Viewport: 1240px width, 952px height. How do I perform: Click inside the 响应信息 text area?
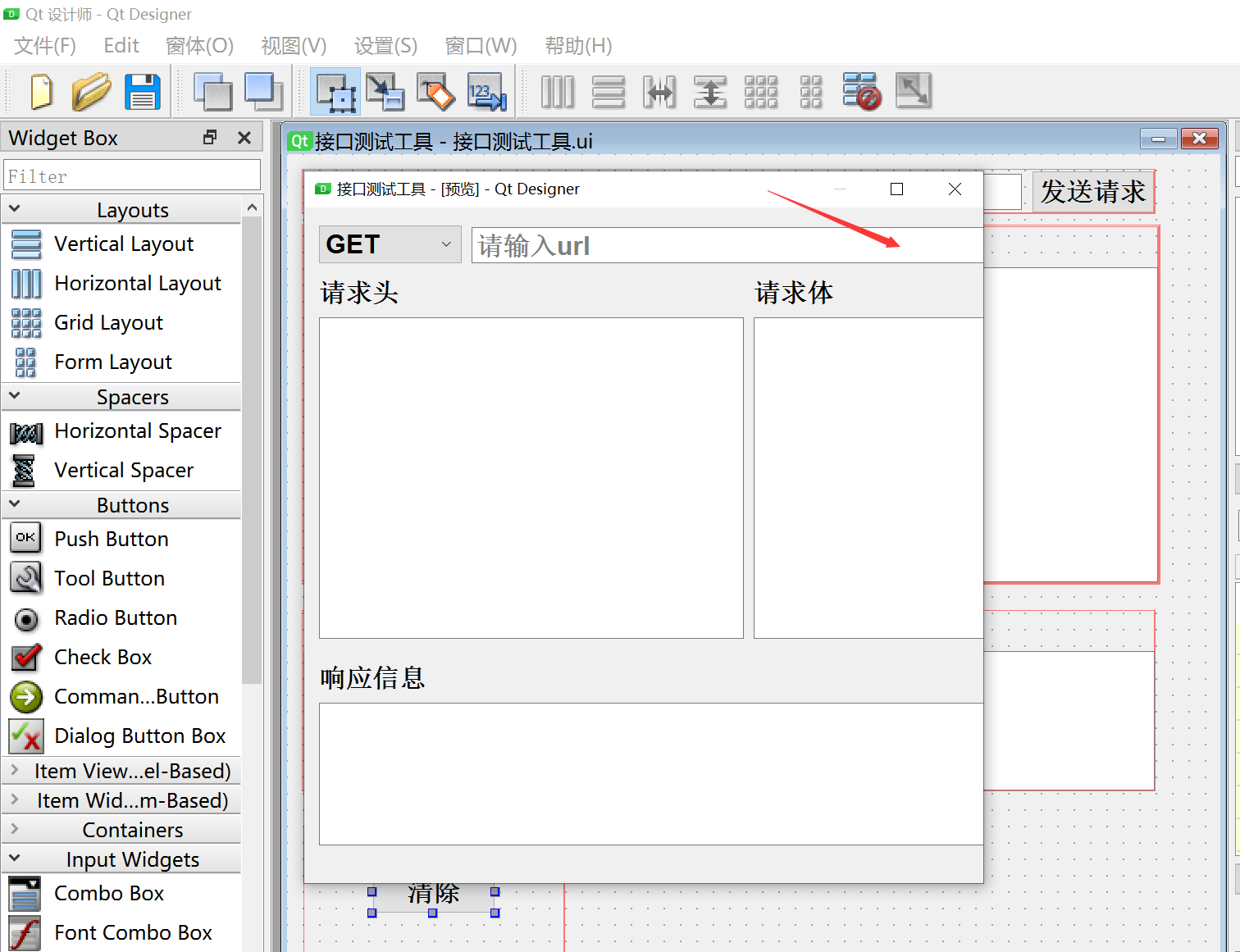click(x=651, y=774)
